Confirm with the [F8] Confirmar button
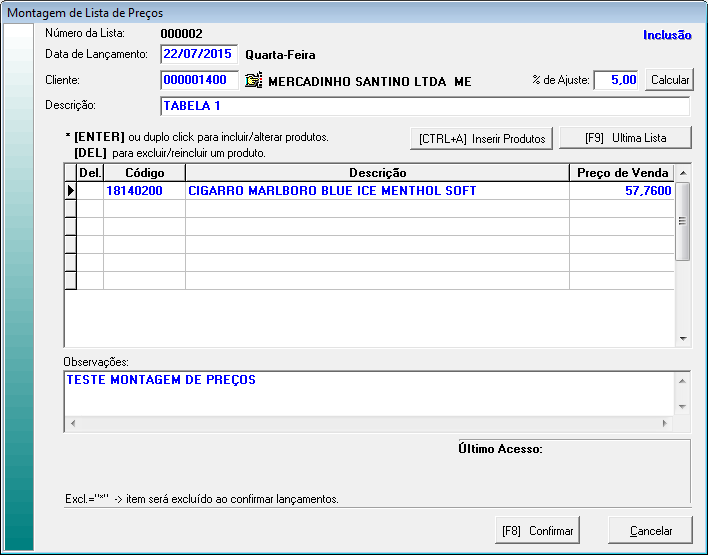The height and width of the screenshot is (555, 708). coord(537,530)
